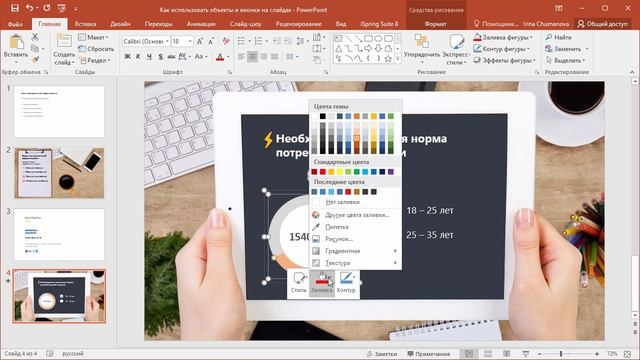The image size is (640, 360).
Task: Select slide 1 thumbnail
Action: [x=59, y=111]
